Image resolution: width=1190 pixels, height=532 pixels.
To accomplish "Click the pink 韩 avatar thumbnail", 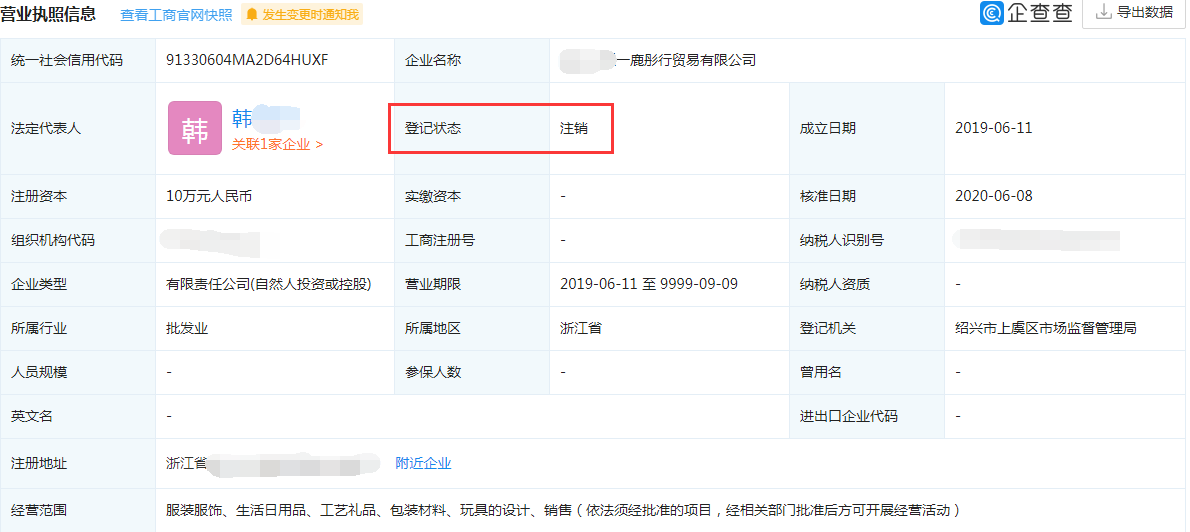I will click(195, 128).
